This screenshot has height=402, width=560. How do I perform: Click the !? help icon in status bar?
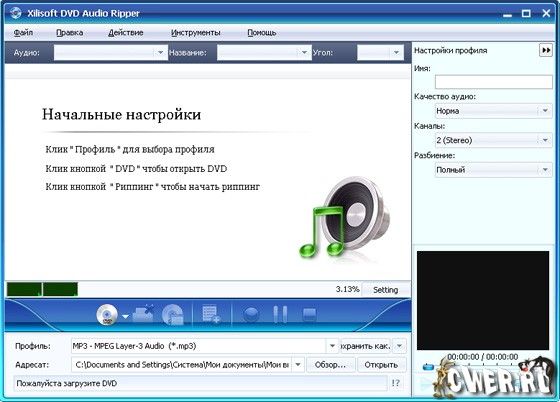pos(395,383)
